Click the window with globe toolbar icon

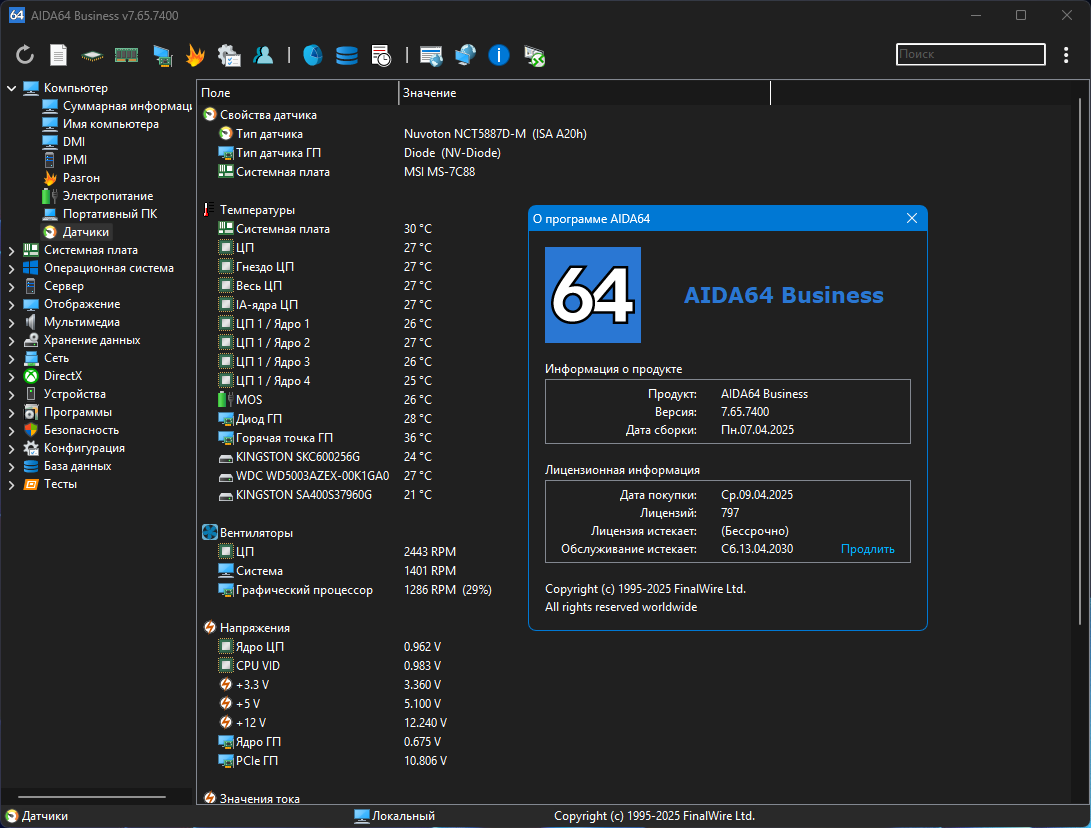(x=431, y=56)
